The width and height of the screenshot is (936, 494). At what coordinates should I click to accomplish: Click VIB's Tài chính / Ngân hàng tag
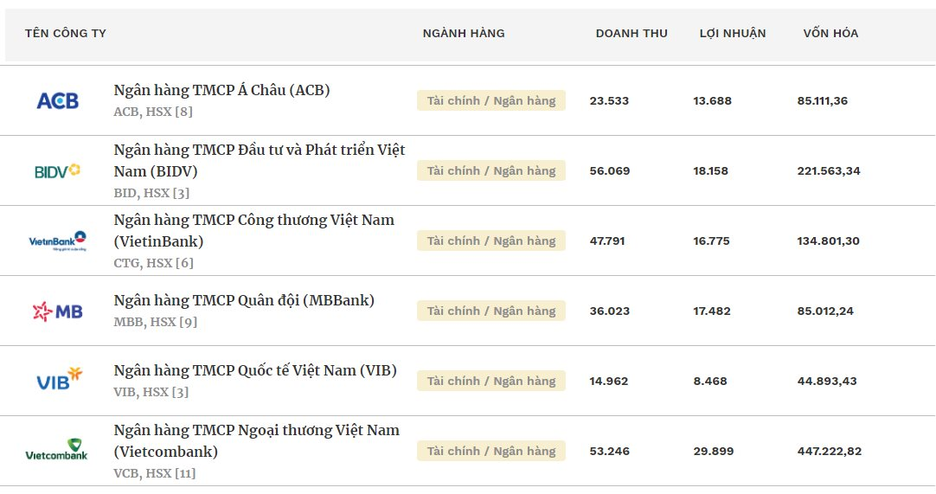click(x=491, y=381)
